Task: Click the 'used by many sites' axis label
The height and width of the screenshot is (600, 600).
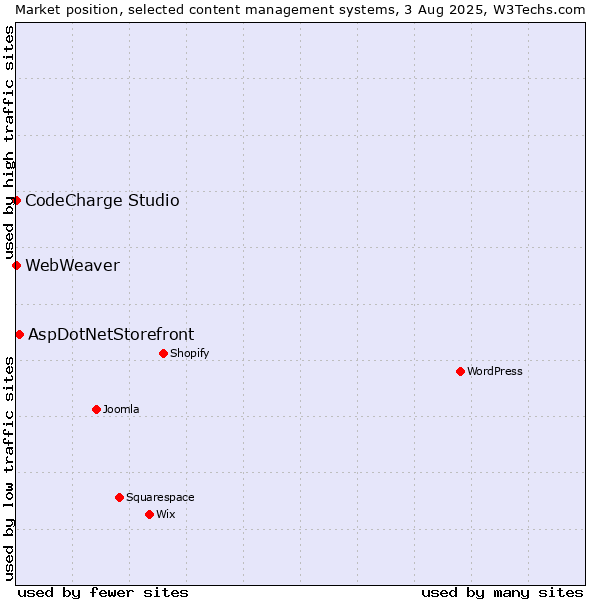Action: pyautogui.click(x=502, y=593)
